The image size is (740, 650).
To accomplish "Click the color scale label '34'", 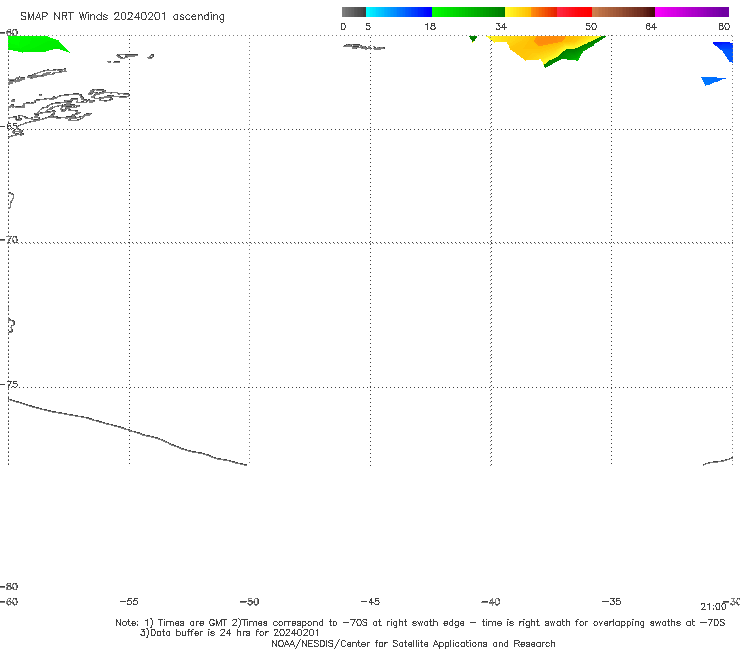I will pos(501,26).
